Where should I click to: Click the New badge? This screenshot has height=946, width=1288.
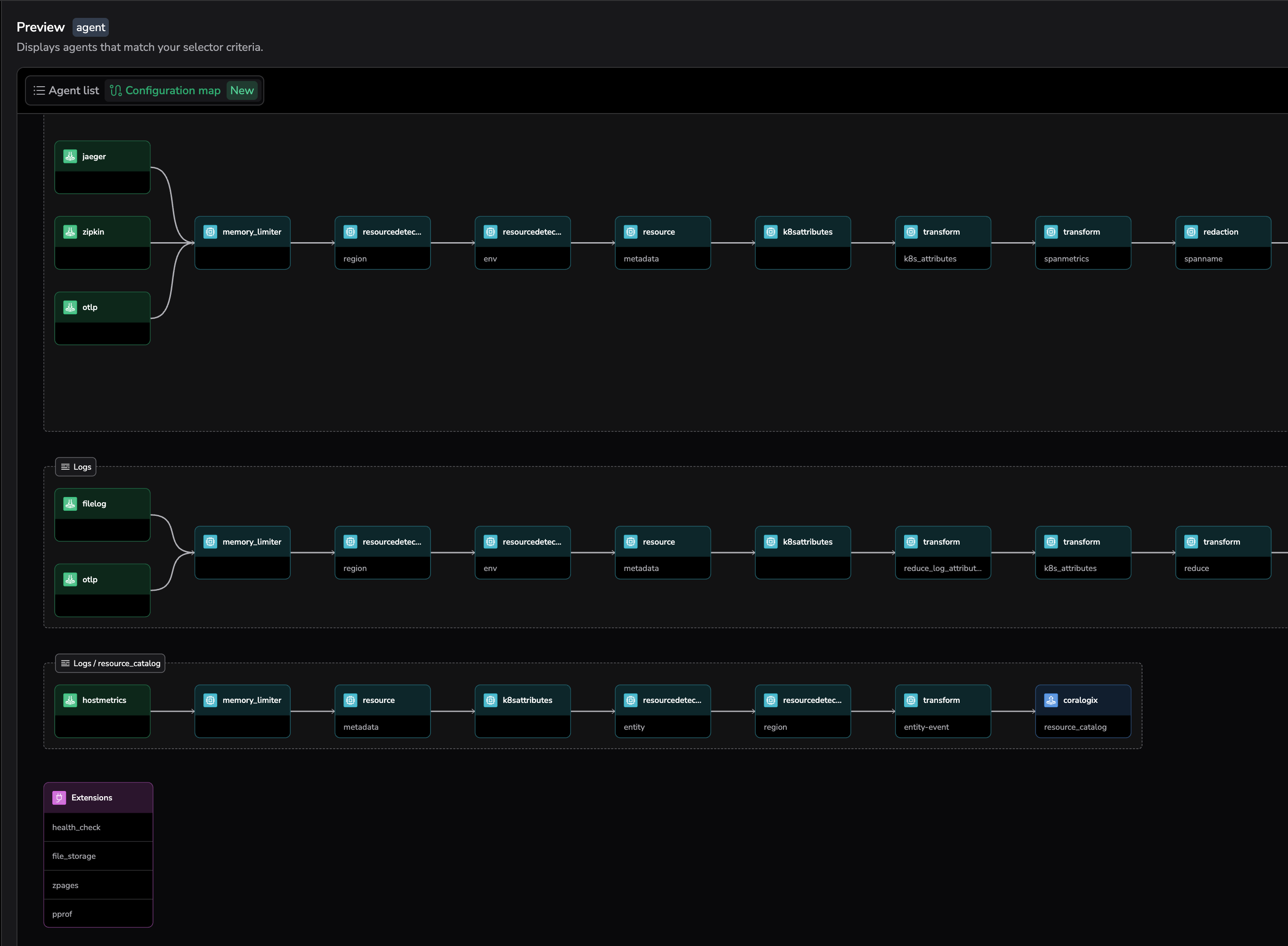(242, 90)
